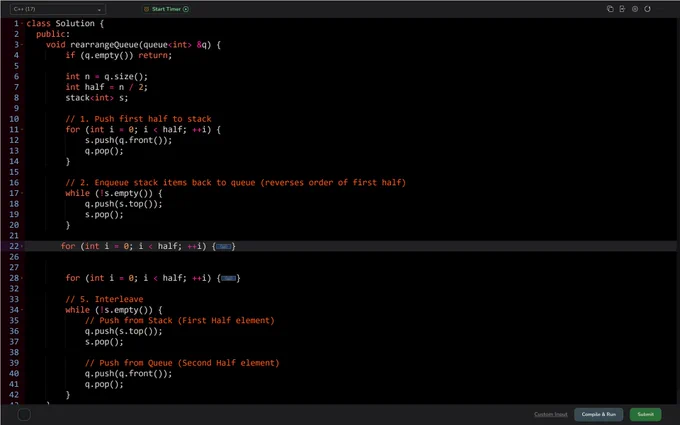Click 'q.push(s.top());' on line 18

[124, 204]
